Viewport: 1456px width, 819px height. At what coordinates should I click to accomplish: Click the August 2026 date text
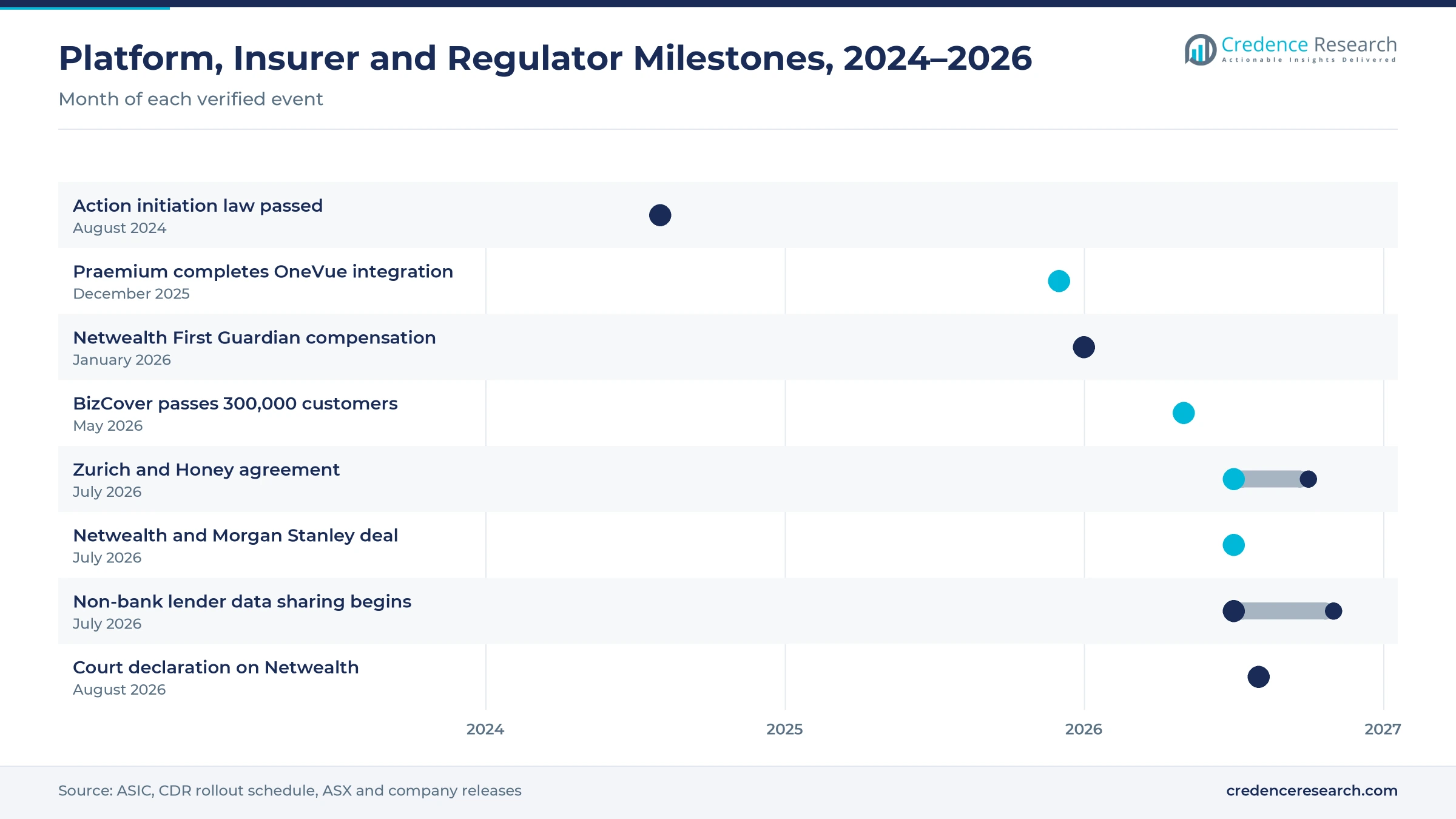point(120,690)
